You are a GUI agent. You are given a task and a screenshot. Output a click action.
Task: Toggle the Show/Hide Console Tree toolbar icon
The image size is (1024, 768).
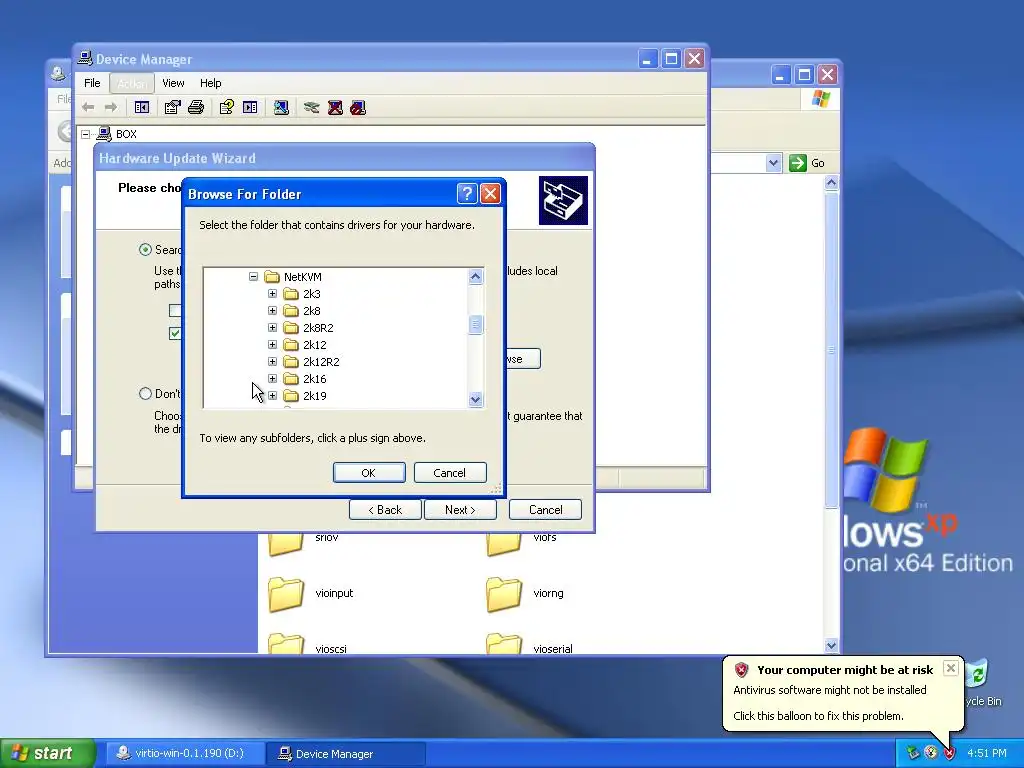pyautogui.click(x=142, y=107)
